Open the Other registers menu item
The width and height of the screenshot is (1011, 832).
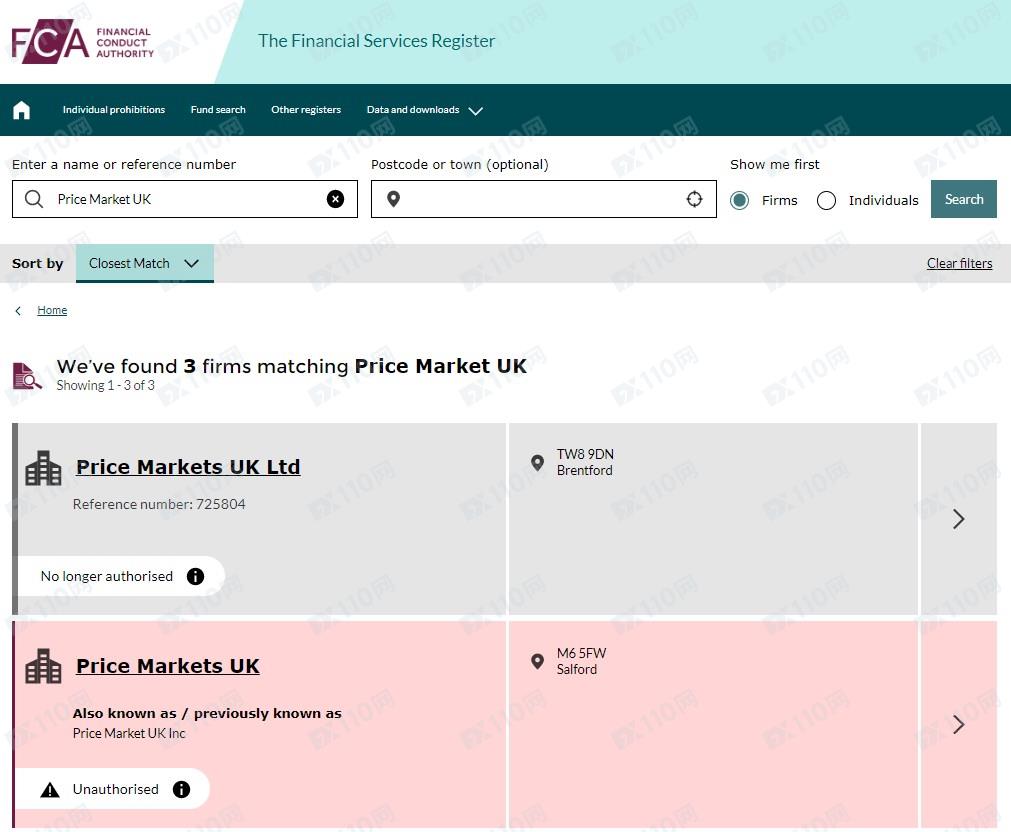(306, 110)
